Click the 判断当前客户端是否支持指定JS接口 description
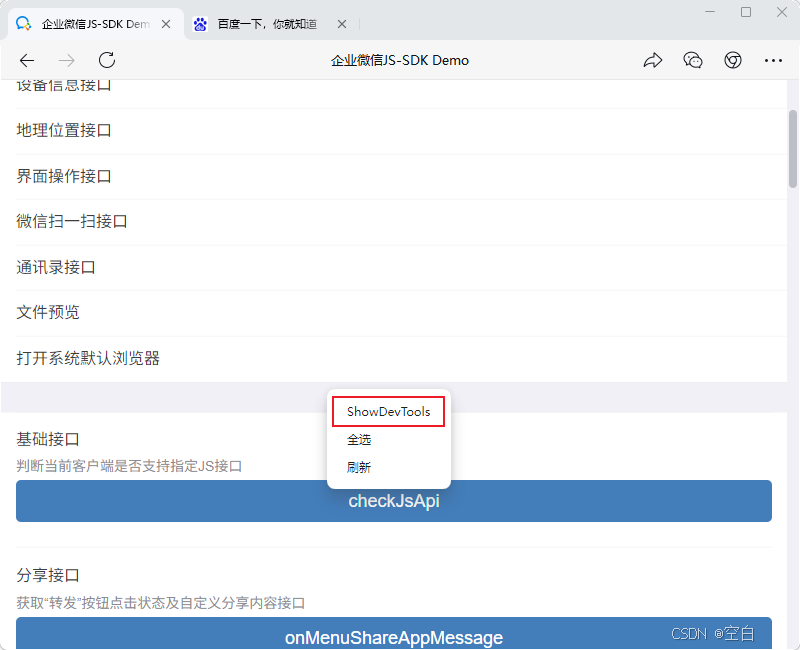 click(x=129, y=466)
